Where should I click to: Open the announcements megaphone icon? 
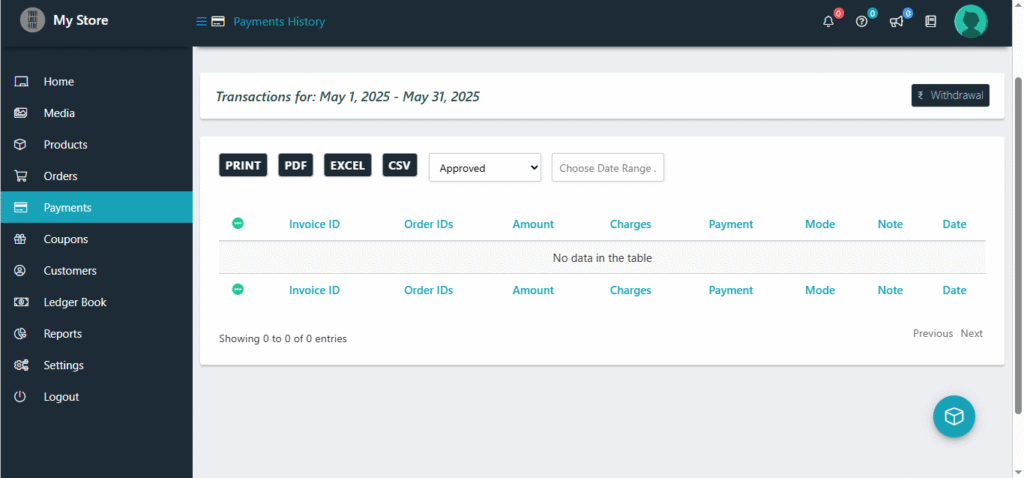coord(896,21)
